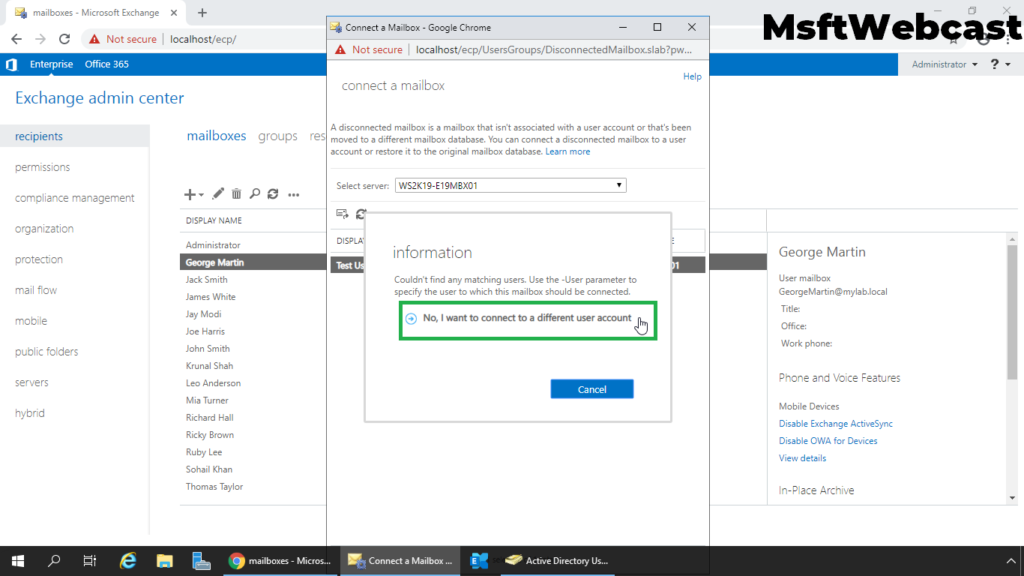Open the help question mark menu
Viewport: 1024px width, 576px height.
1000,64
